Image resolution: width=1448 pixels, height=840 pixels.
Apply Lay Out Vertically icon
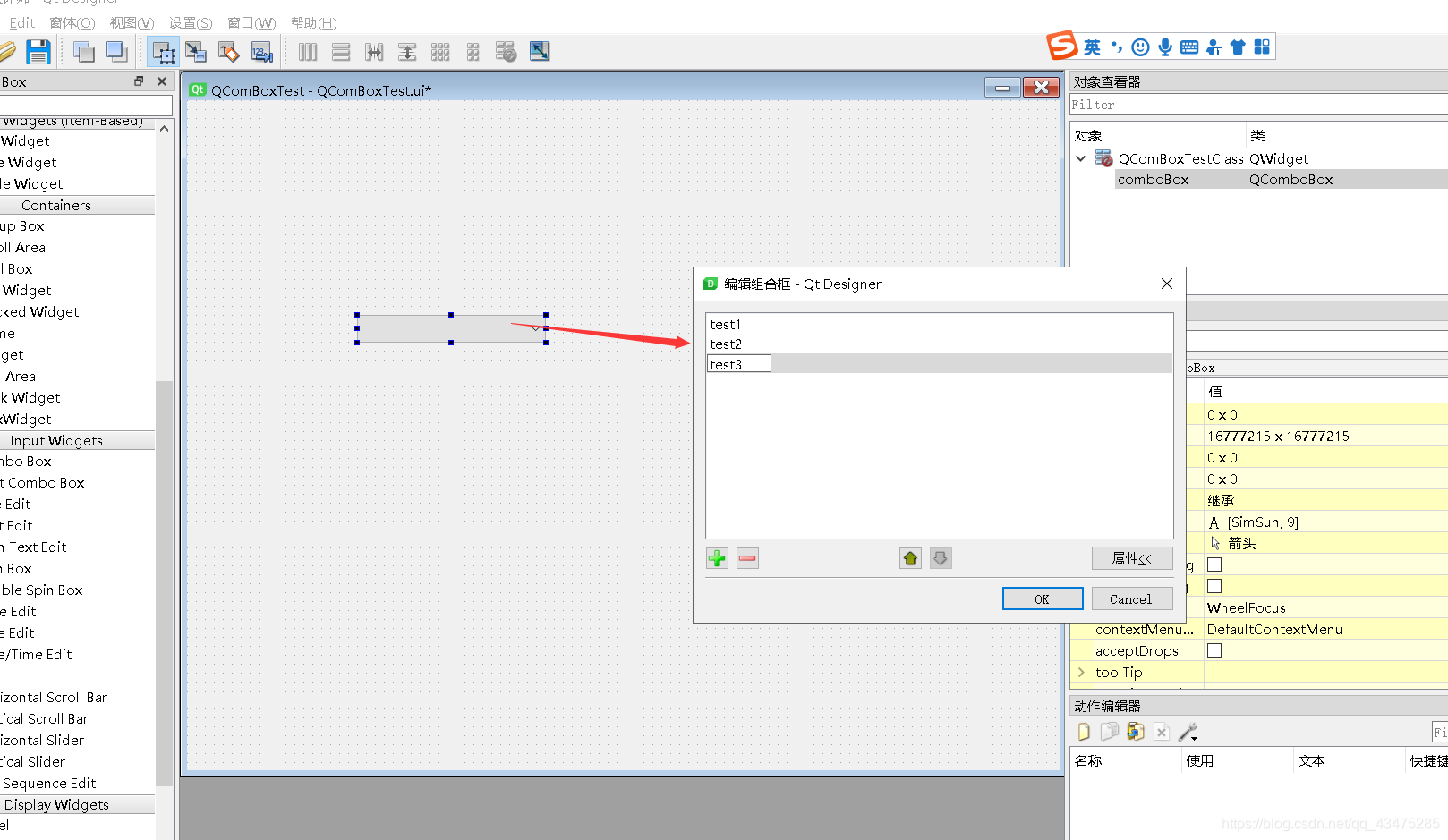[341, 52]
